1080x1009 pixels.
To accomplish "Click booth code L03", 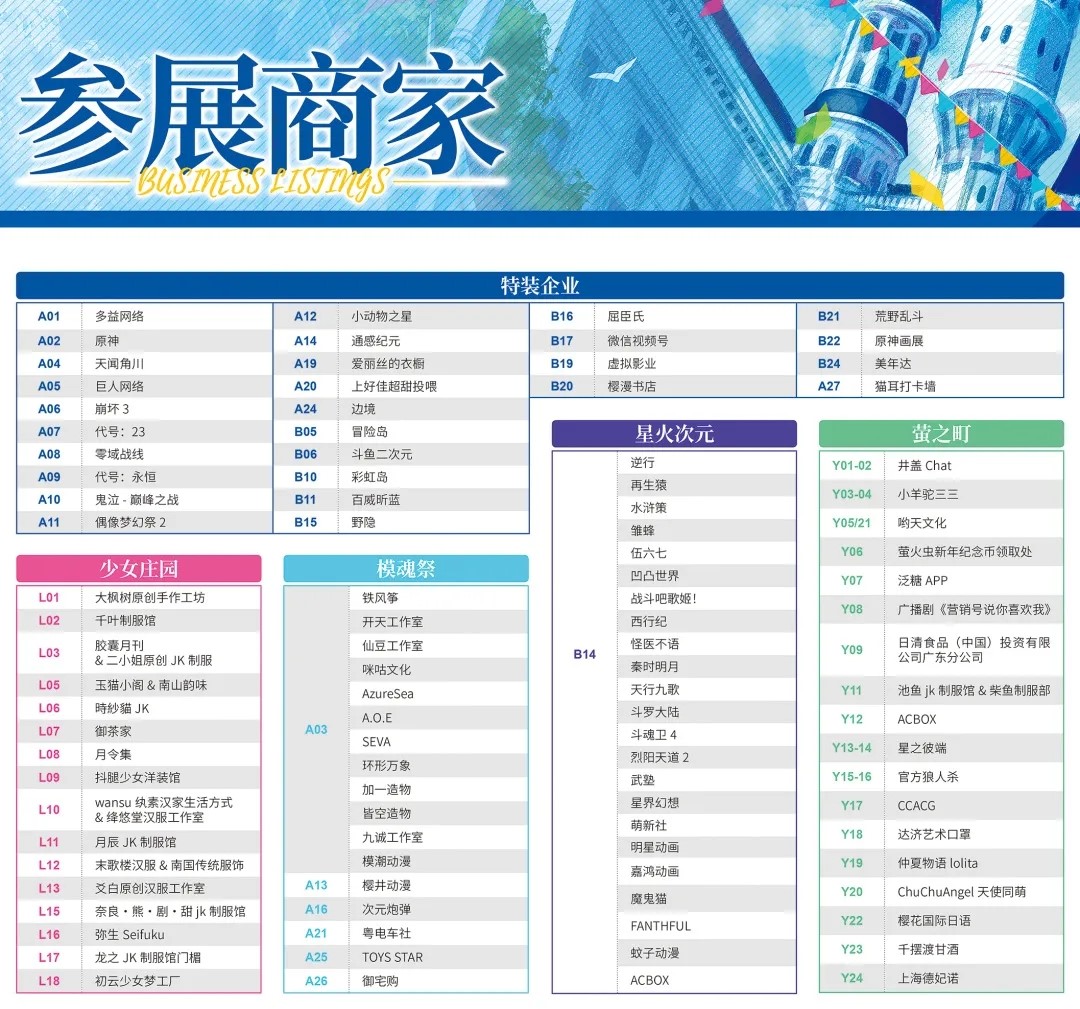I will pyautogui.click(x=49, y=653).
